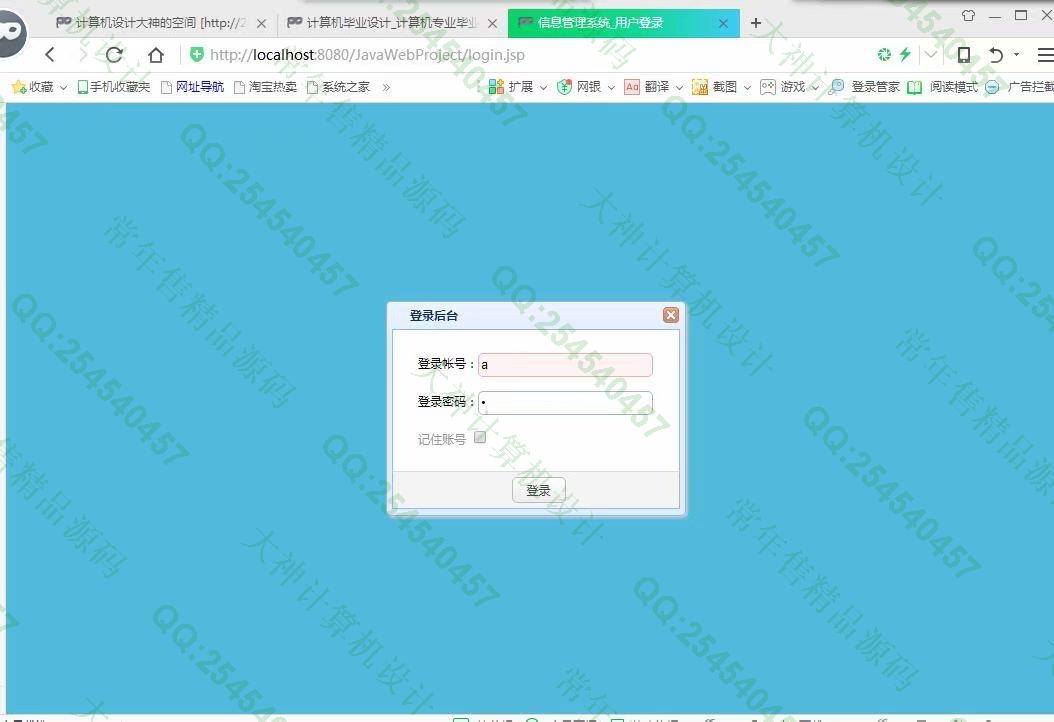Click the skin shirt icon in title bar
The width and height of the screenshot is (1054, 722).
tap(968, 15)
